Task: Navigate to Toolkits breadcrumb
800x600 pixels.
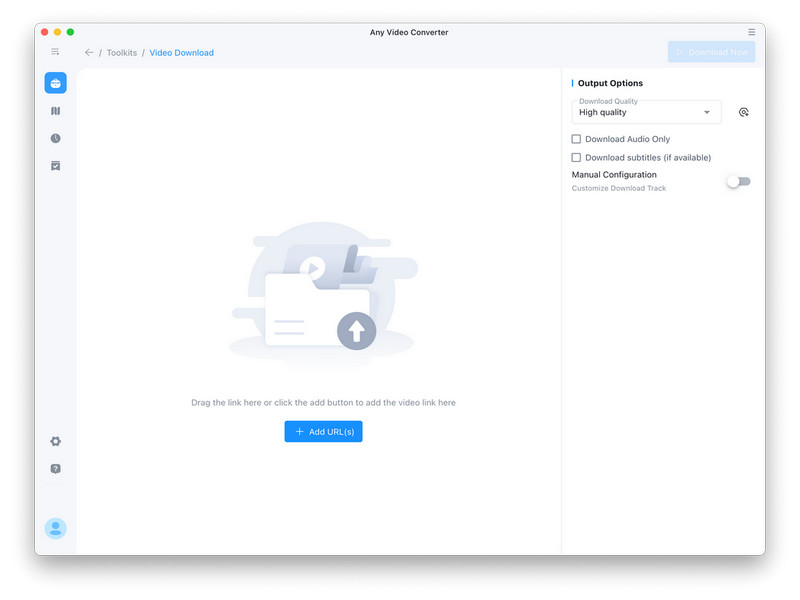Action: coord(122,52)
